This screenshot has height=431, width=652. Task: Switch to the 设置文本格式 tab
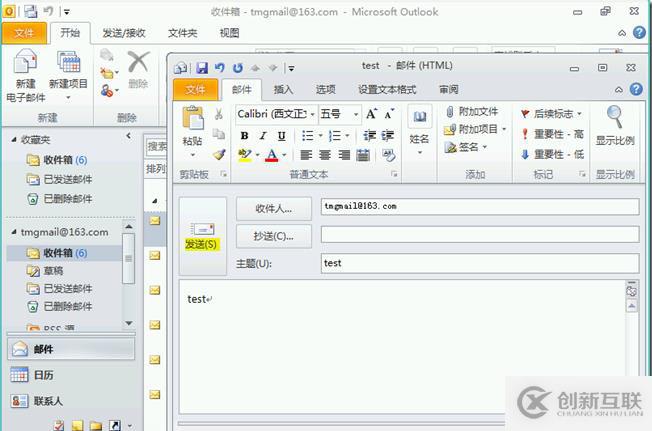[x=387, y=89]
